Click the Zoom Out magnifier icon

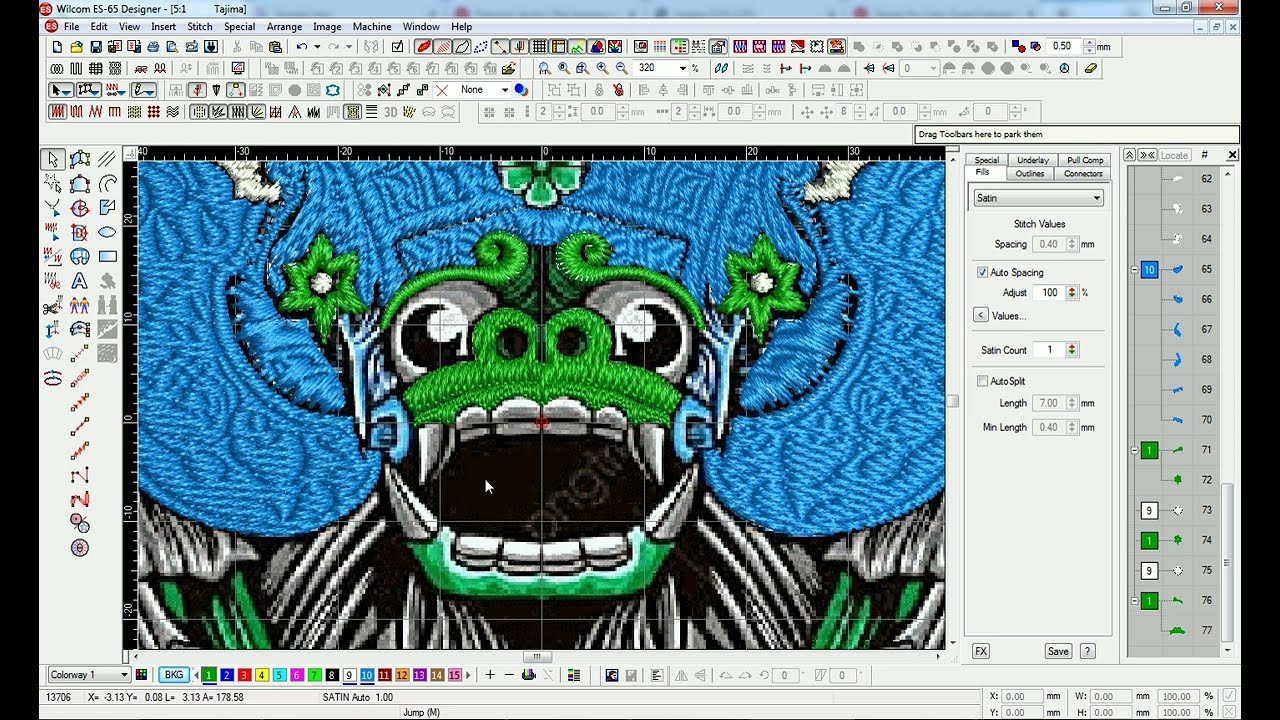click(x=621, y=68)
